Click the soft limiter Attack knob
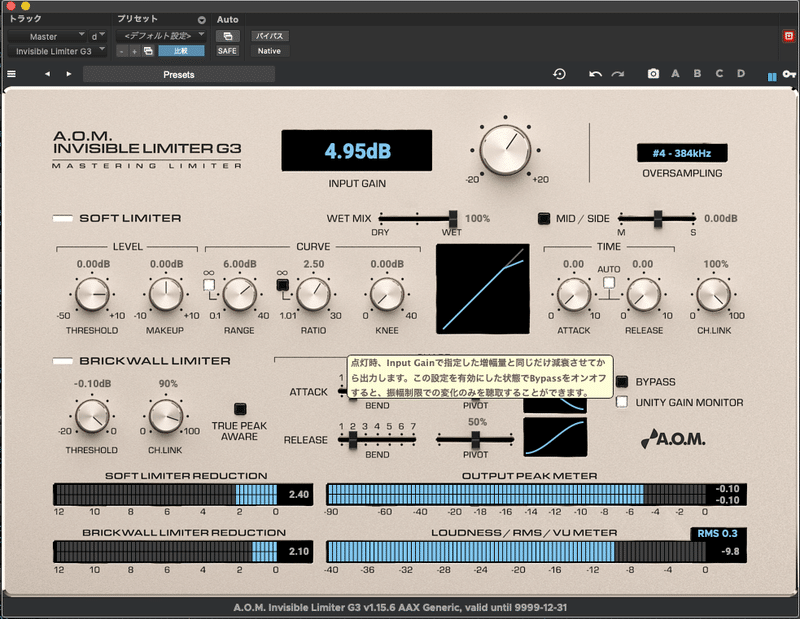This screenshot has height=619, width=800. click(x=574, y=294)
